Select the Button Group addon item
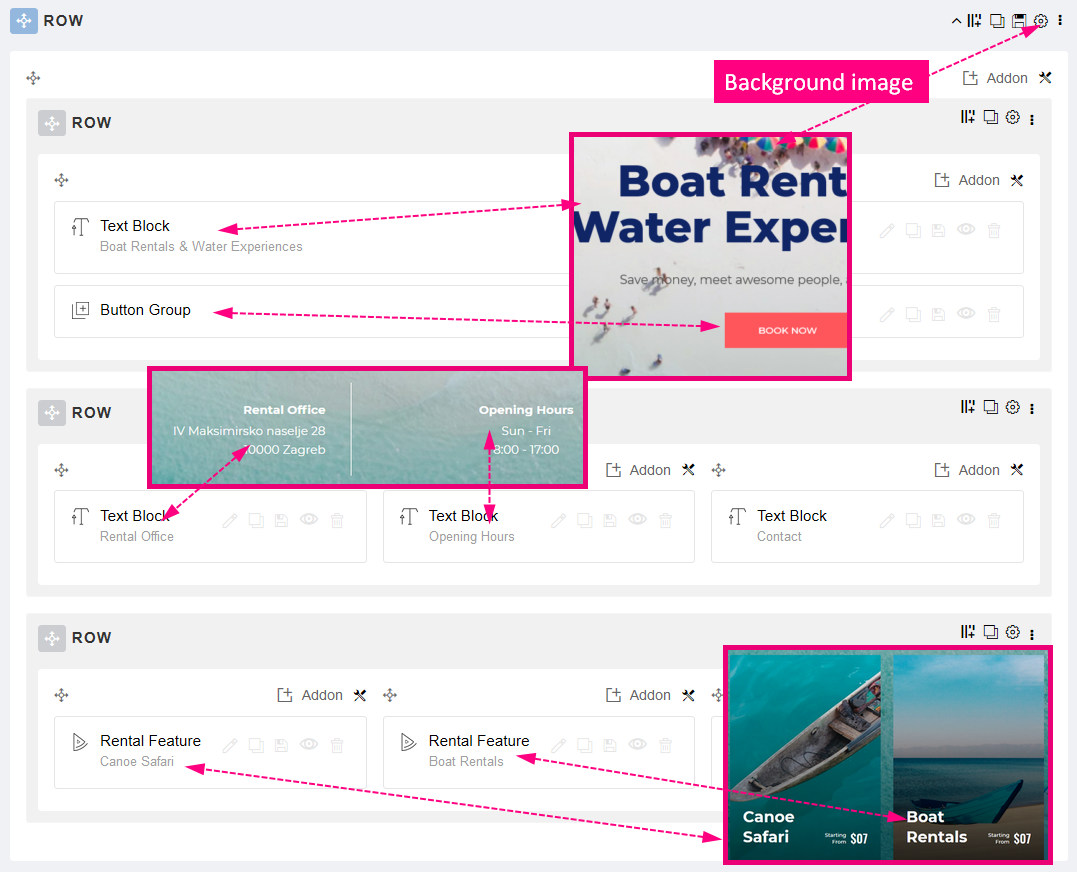 tap(145, 310)
